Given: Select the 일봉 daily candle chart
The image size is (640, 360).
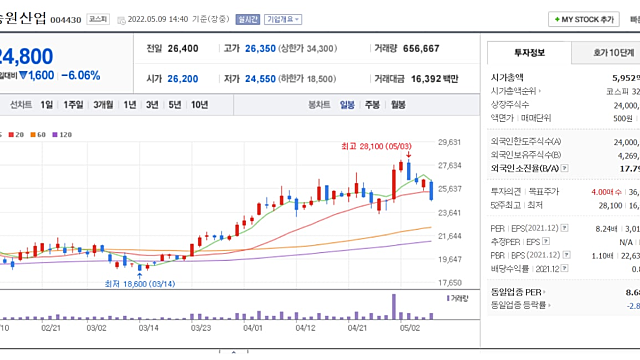Looking at the screenshot, I should pyautogui.click(x=347, y=105).
